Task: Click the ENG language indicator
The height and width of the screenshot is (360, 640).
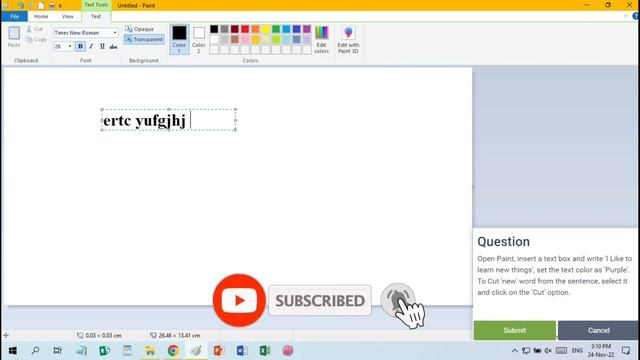Action: point(577,351)
